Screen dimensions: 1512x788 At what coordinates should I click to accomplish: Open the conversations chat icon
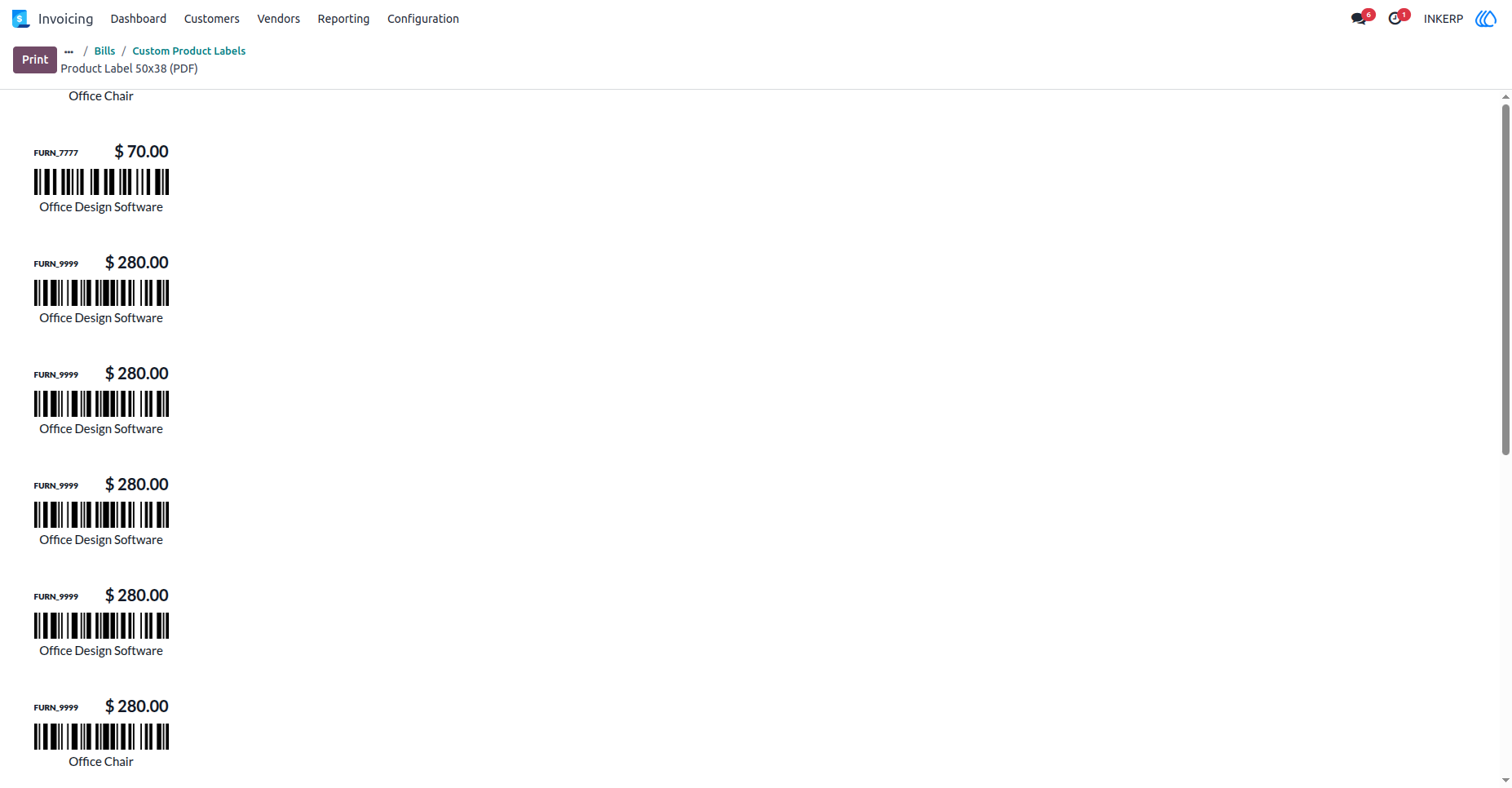pyautogui.click(x=1359, y=19)
